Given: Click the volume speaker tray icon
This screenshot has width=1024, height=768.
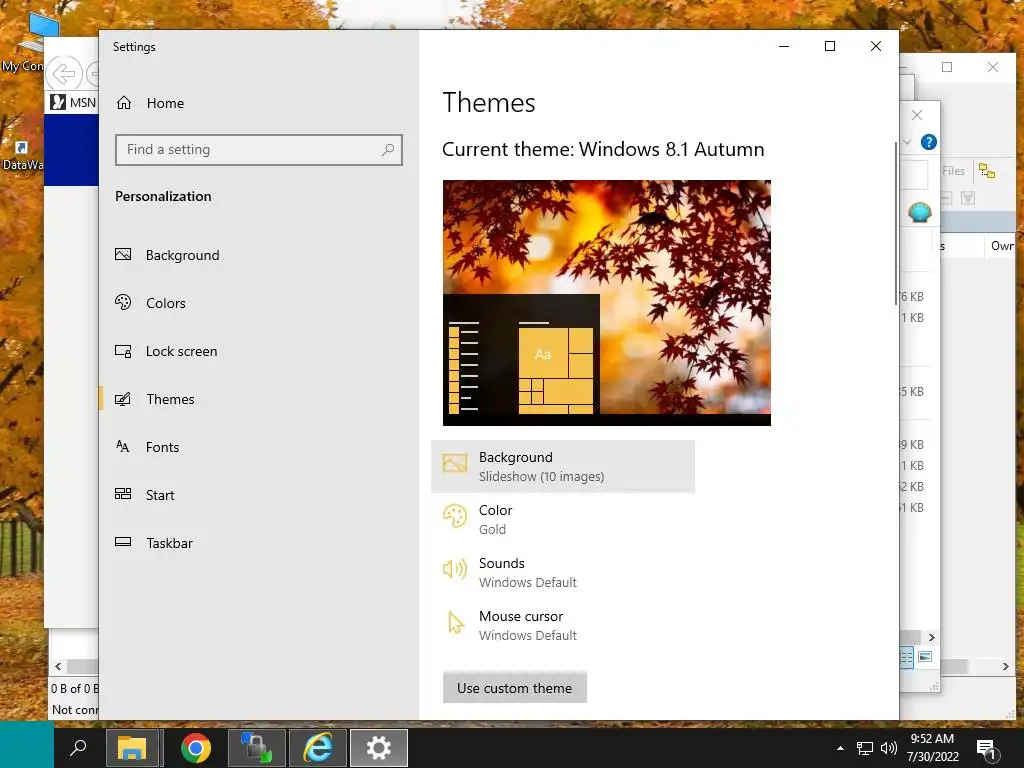Looking at the screenshot, I should pyautogui.click(x=888, y=748).
